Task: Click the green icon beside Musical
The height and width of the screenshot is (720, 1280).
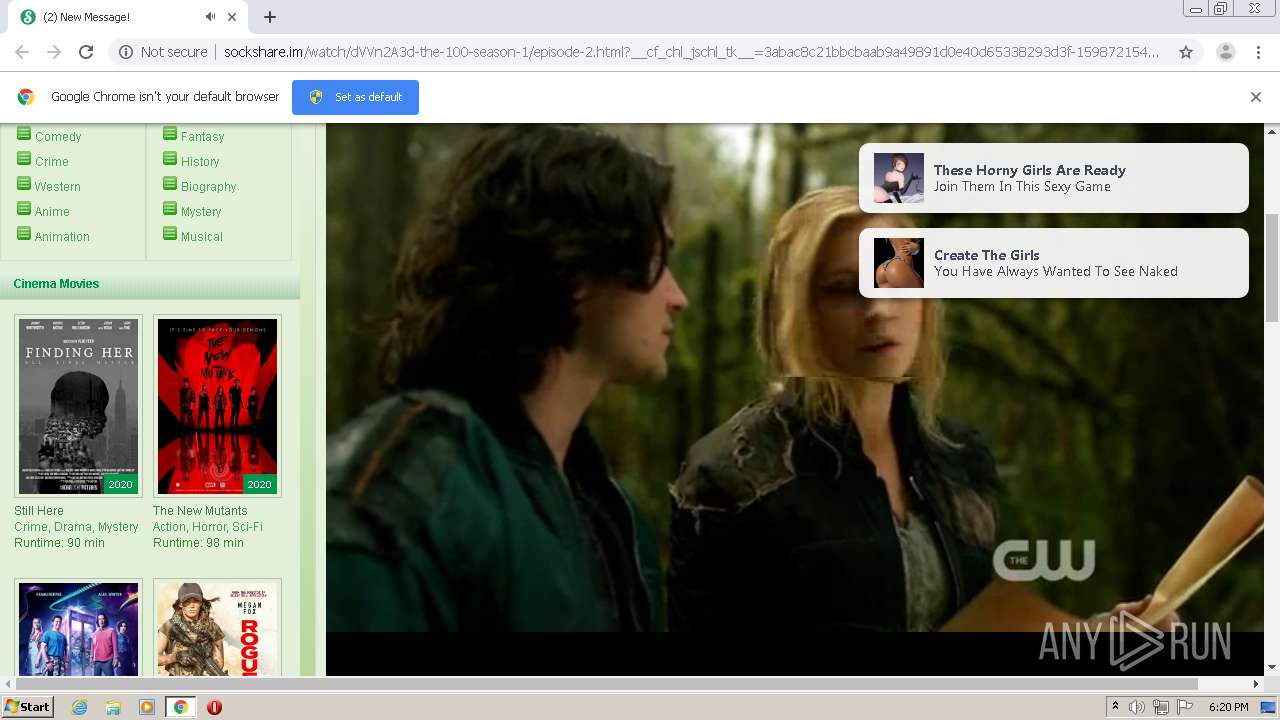Action: (x=170, y=234)
